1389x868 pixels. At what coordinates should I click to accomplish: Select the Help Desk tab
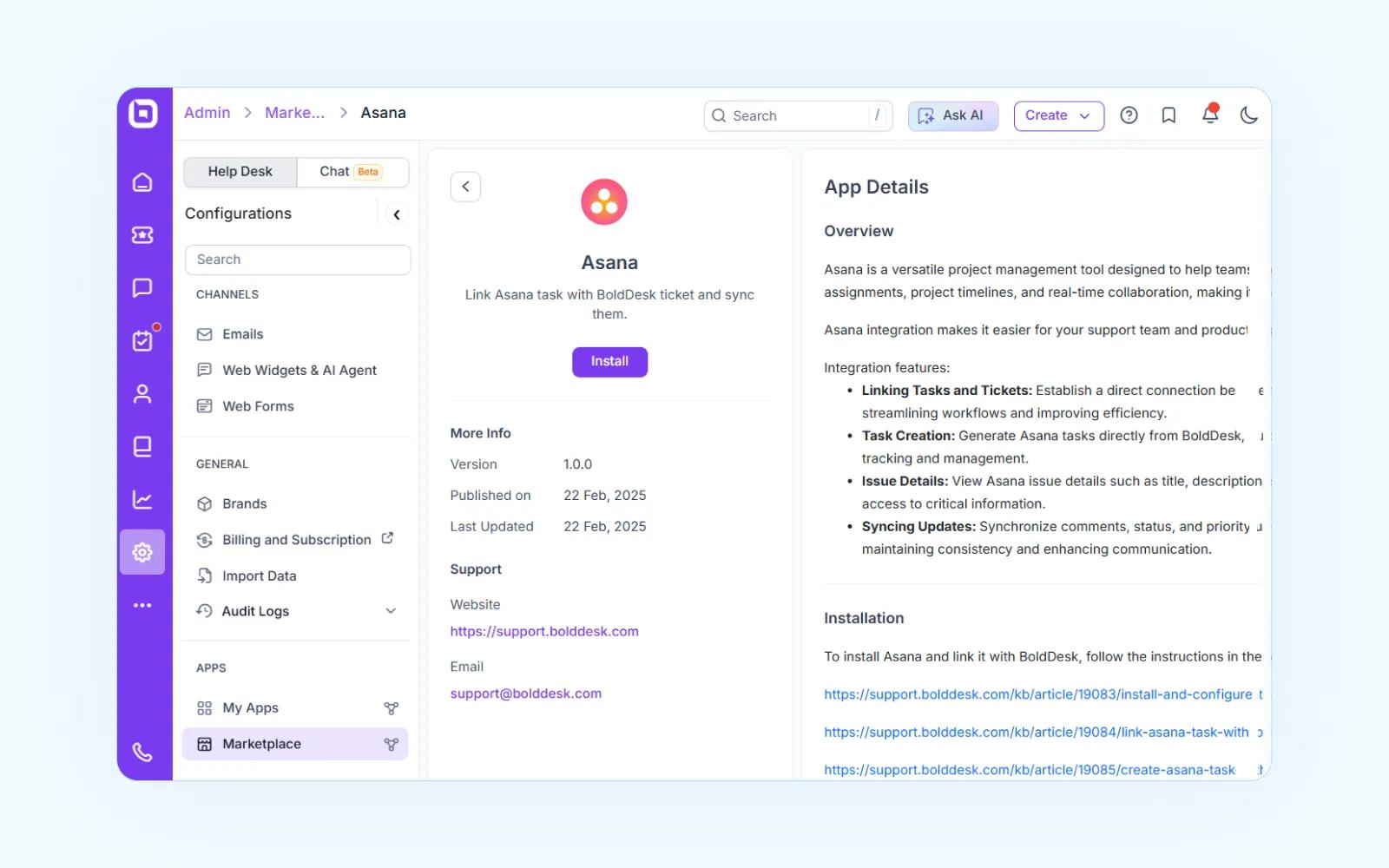240,172
